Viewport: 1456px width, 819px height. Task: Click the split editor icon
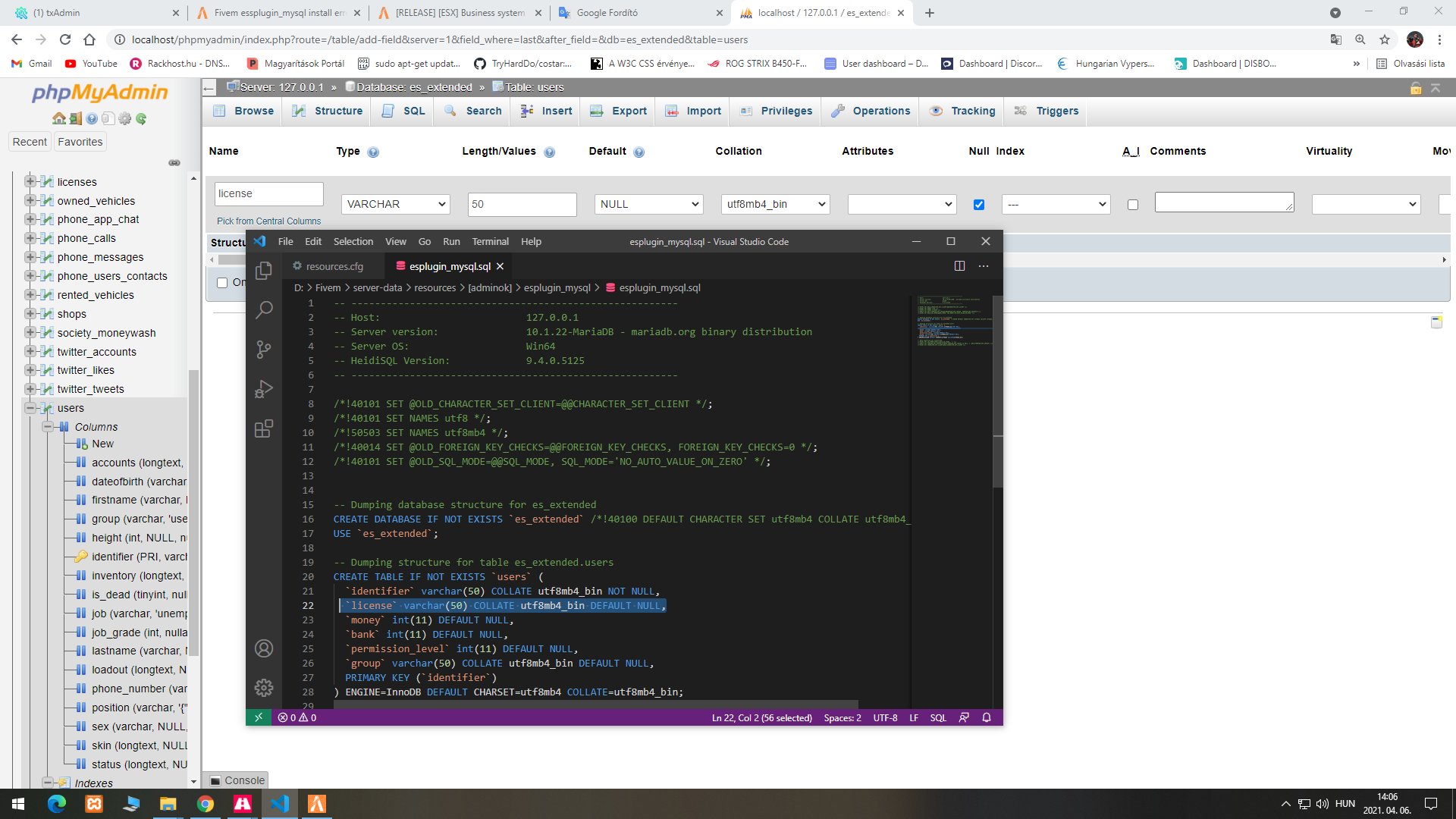tap(959, 266)
